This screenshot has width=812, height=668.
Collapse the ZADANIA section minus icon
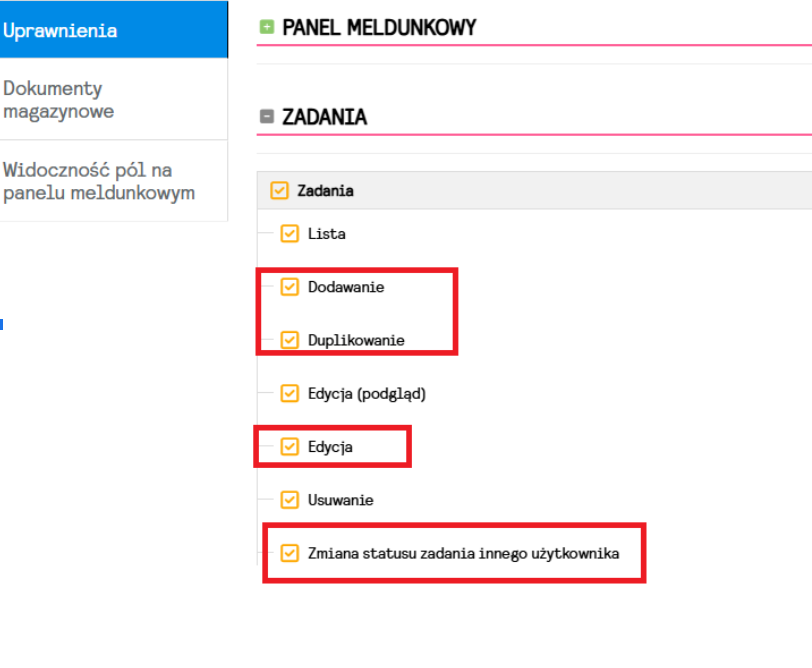(267, 116)
